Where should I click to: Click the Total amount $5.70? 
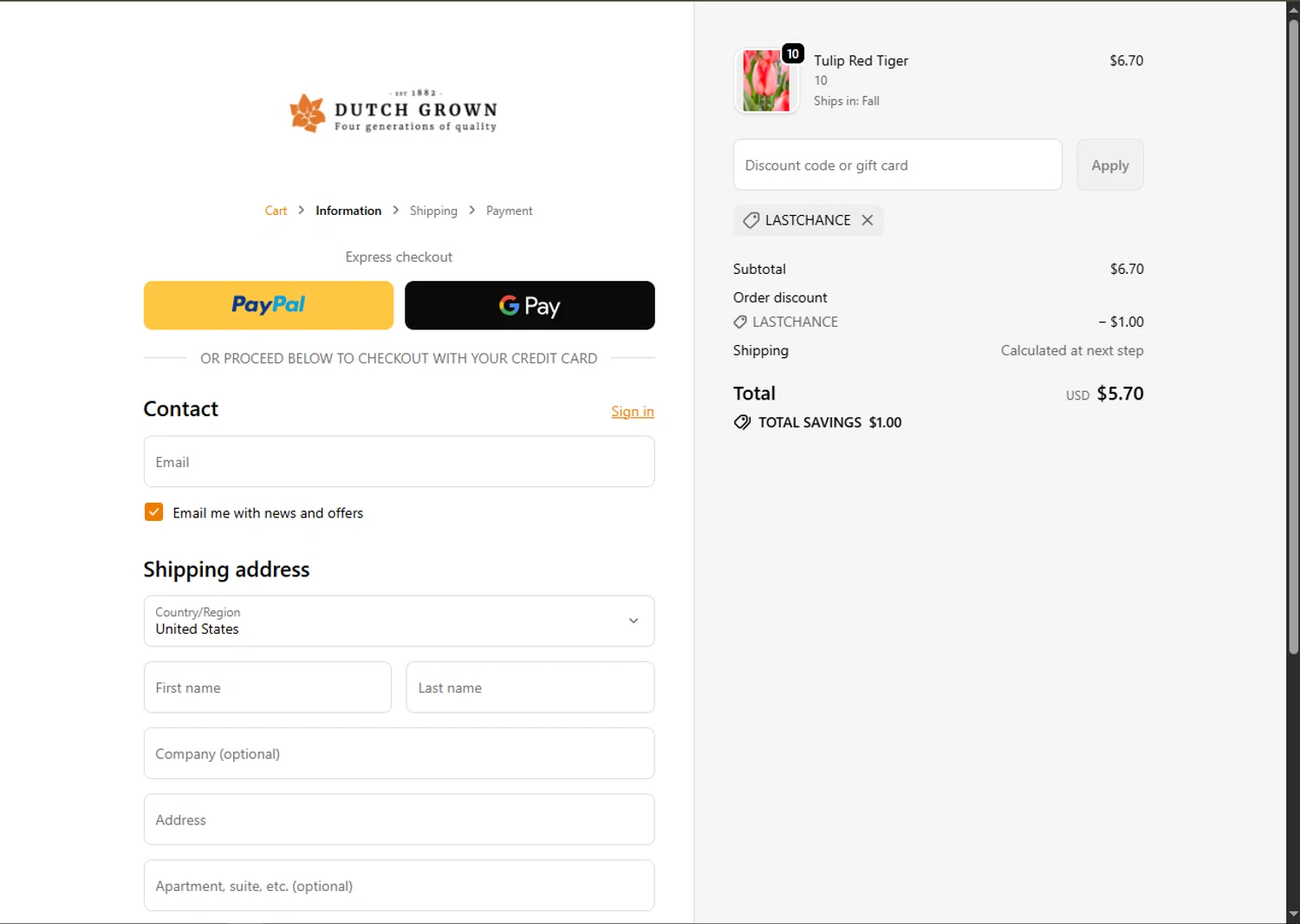pos(1120,394)
